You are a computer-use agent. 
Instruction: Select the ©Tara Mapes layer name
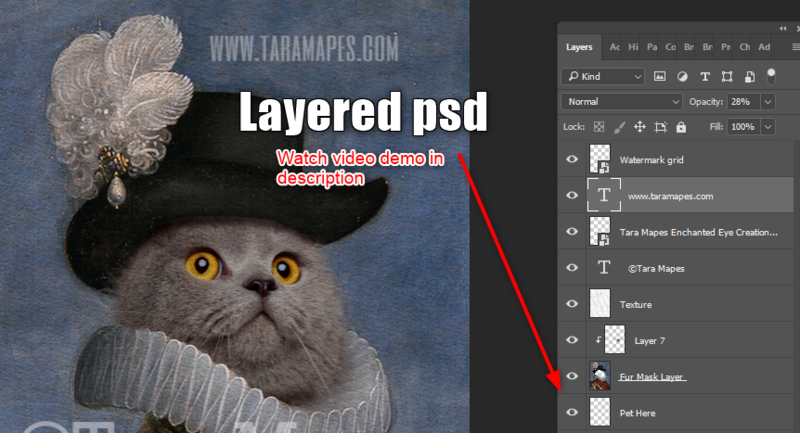pyautogui.click(x=656, y=269)
